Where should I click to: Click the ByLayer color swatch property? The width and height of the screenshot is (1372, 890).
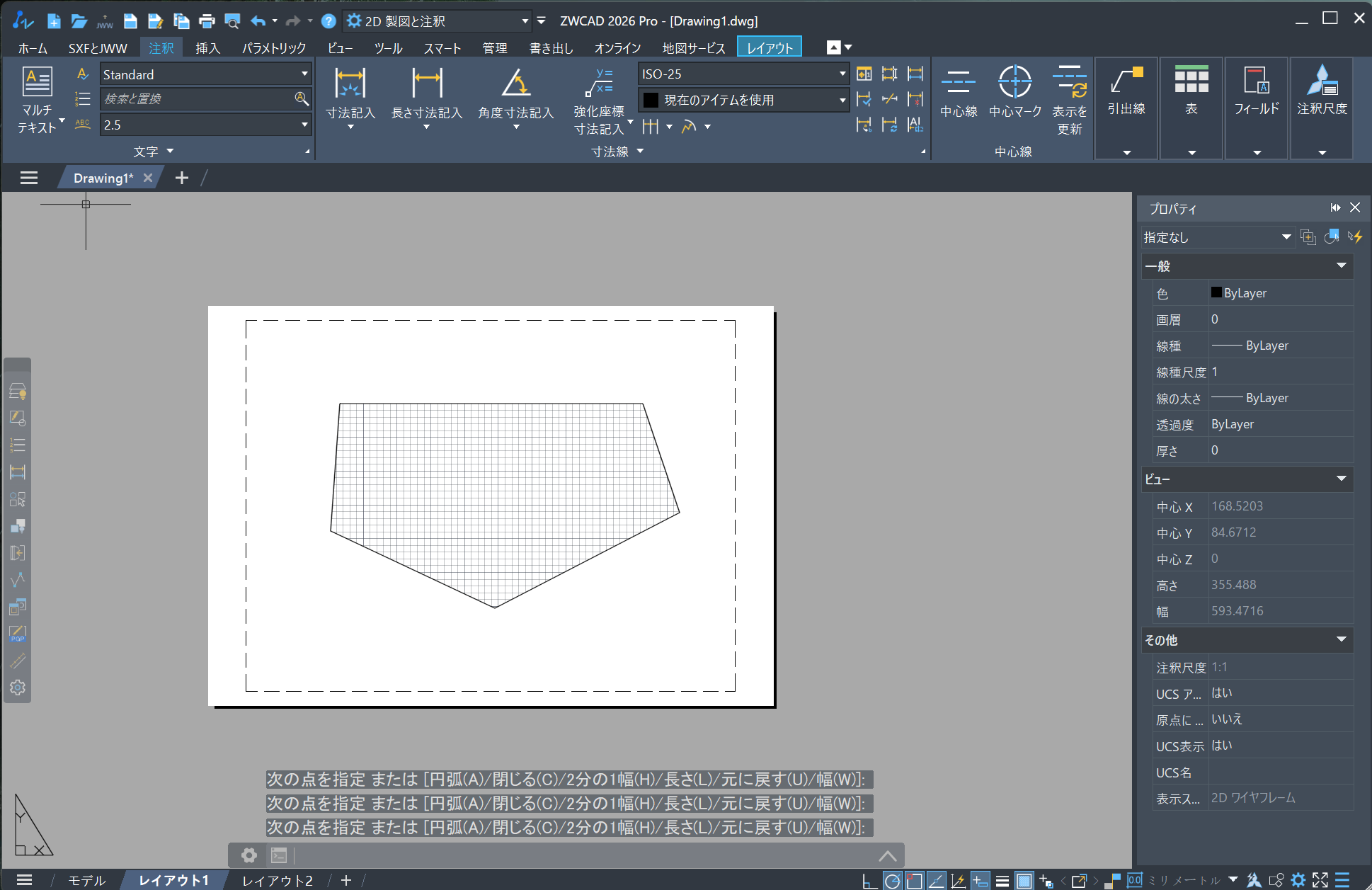(x=1216, y=292)
